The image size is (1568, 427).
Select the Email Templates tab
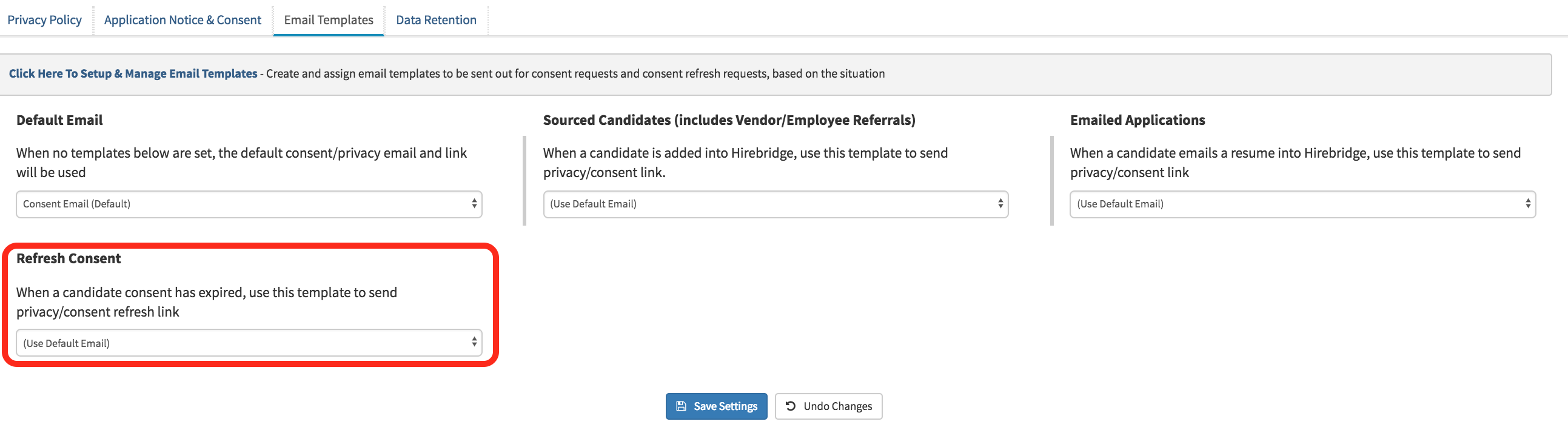(x=328, y=19)
